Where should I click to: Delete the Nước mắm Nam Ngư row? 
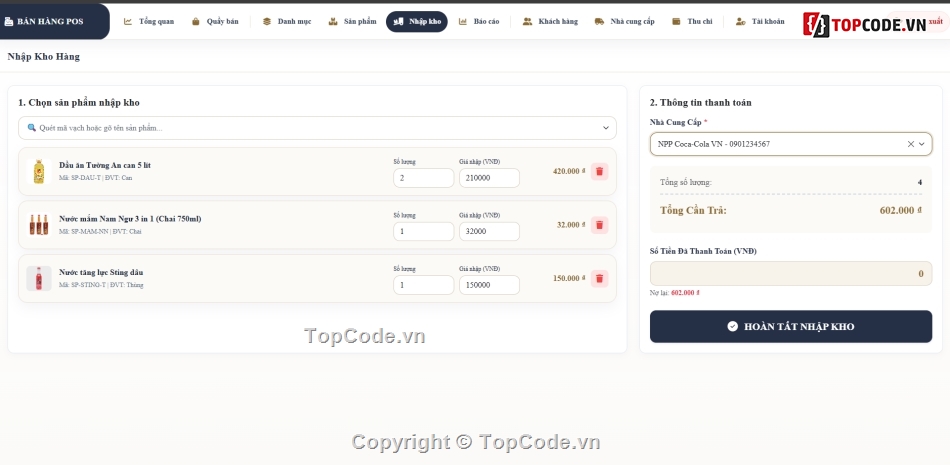(599, 225)
